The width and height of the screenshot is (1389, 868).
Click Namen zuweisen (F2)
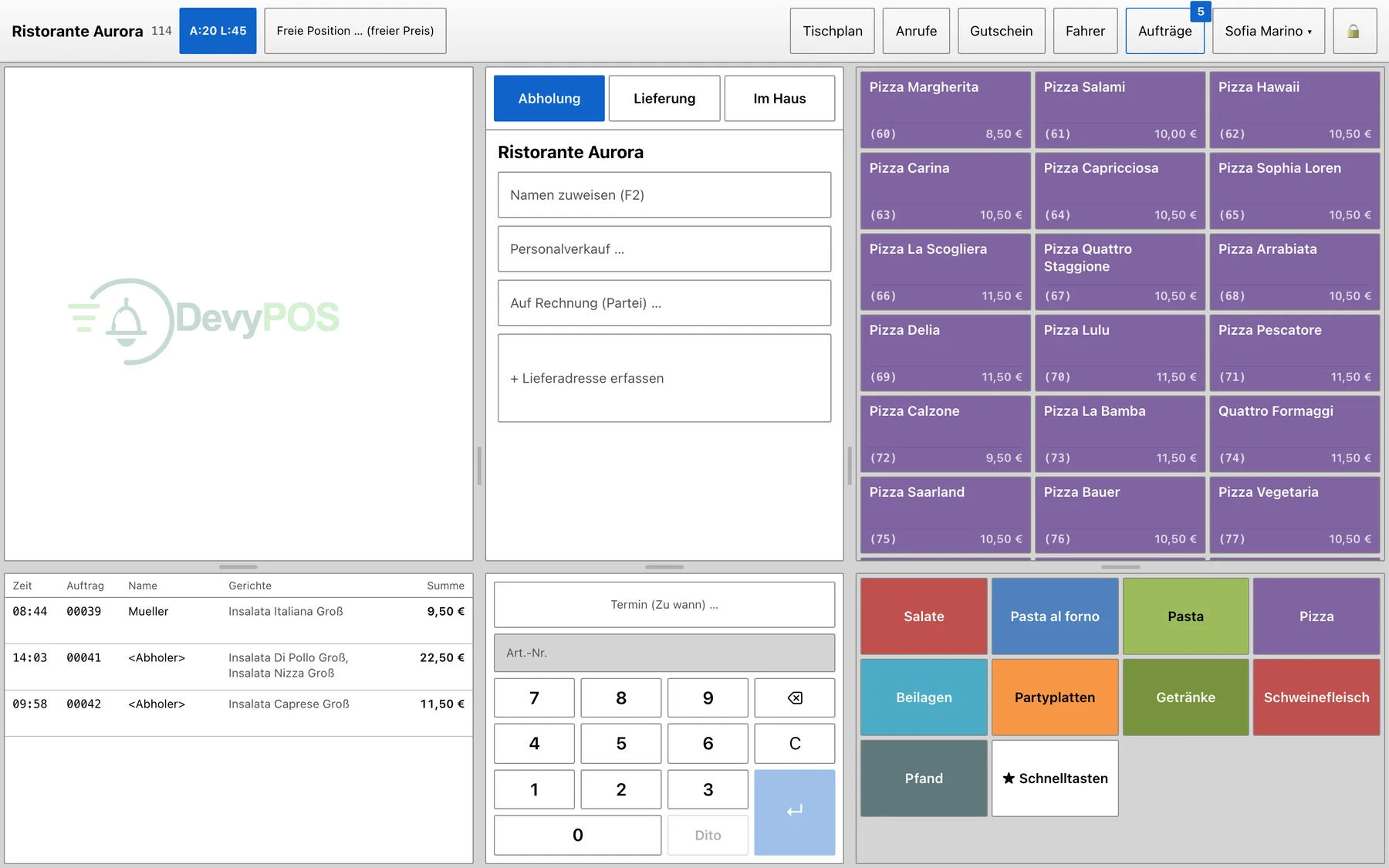coord(664,194)
